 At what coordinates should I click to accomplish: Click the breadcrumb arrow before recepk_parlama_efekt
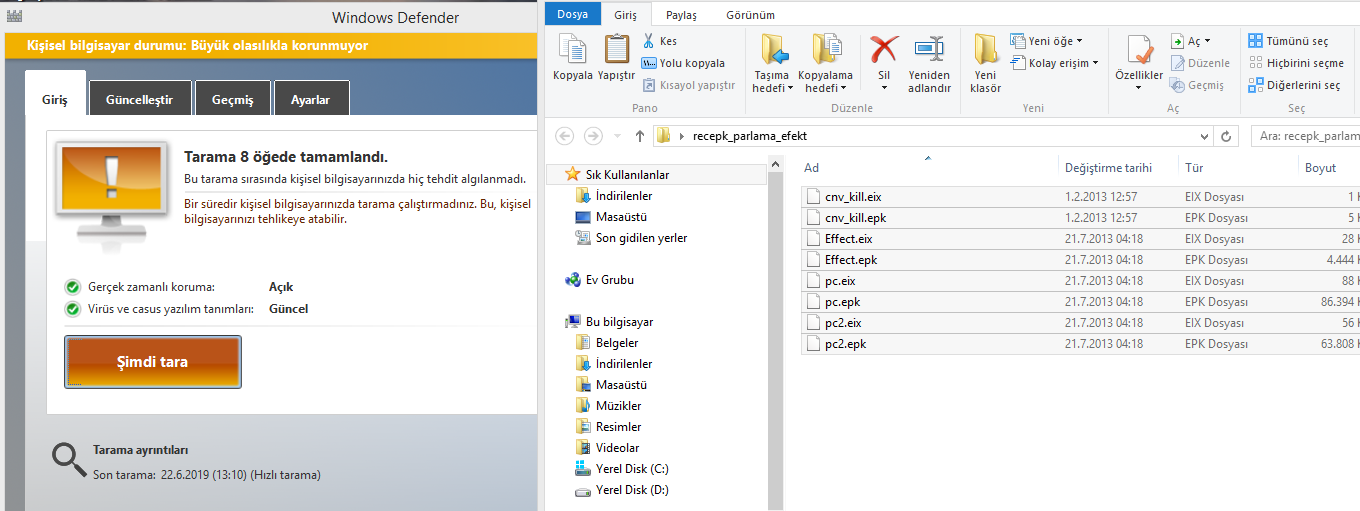pyautogui.click(x=682, y=136)
